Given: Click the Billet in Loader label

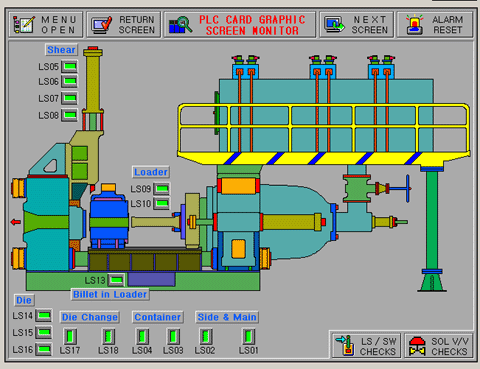Looking at the screenshot, I should pos(110,294).
